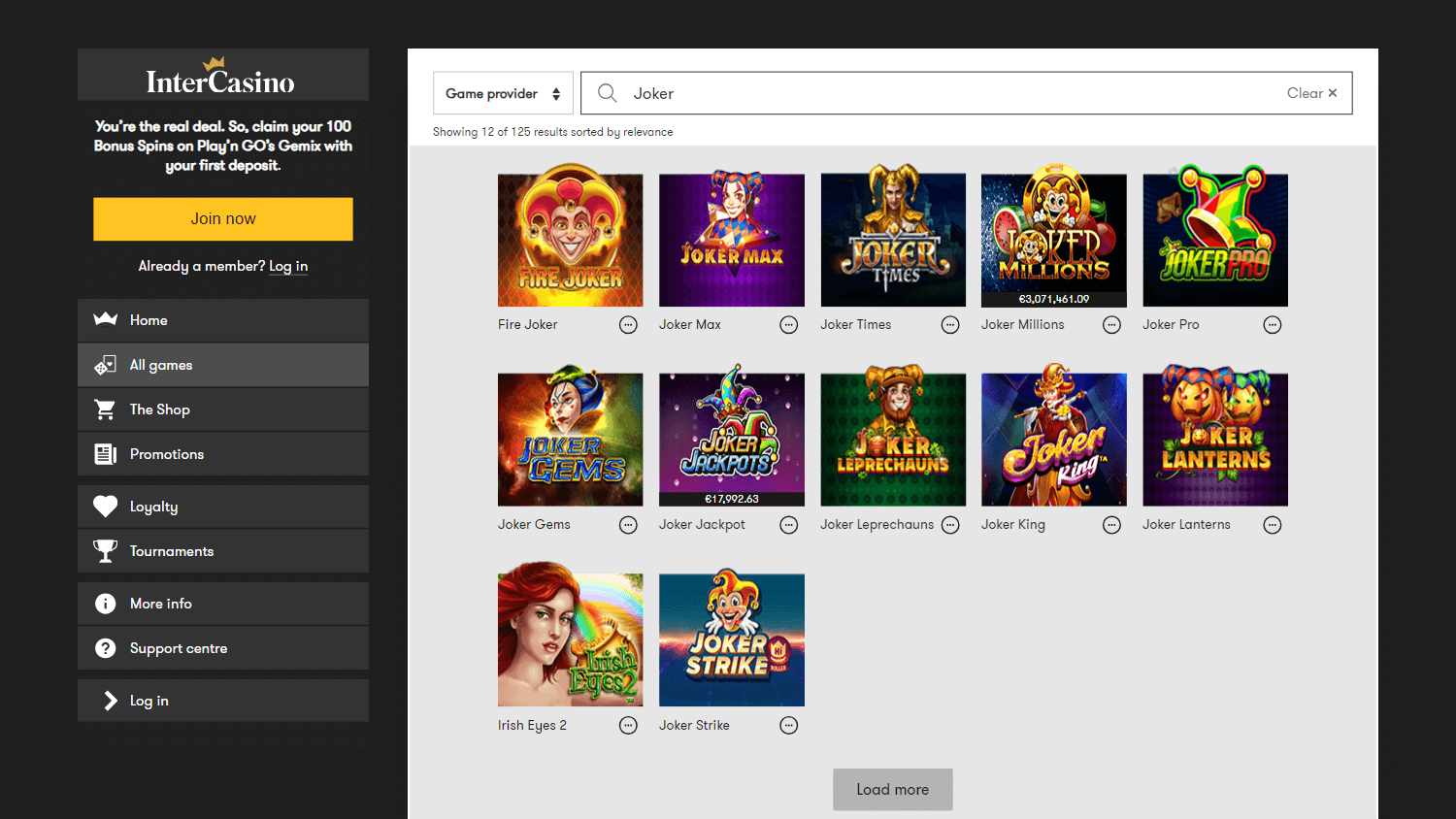Load more game results
Image resolution: width=1456 pixels, height=819 pixels.
[892, 789]
